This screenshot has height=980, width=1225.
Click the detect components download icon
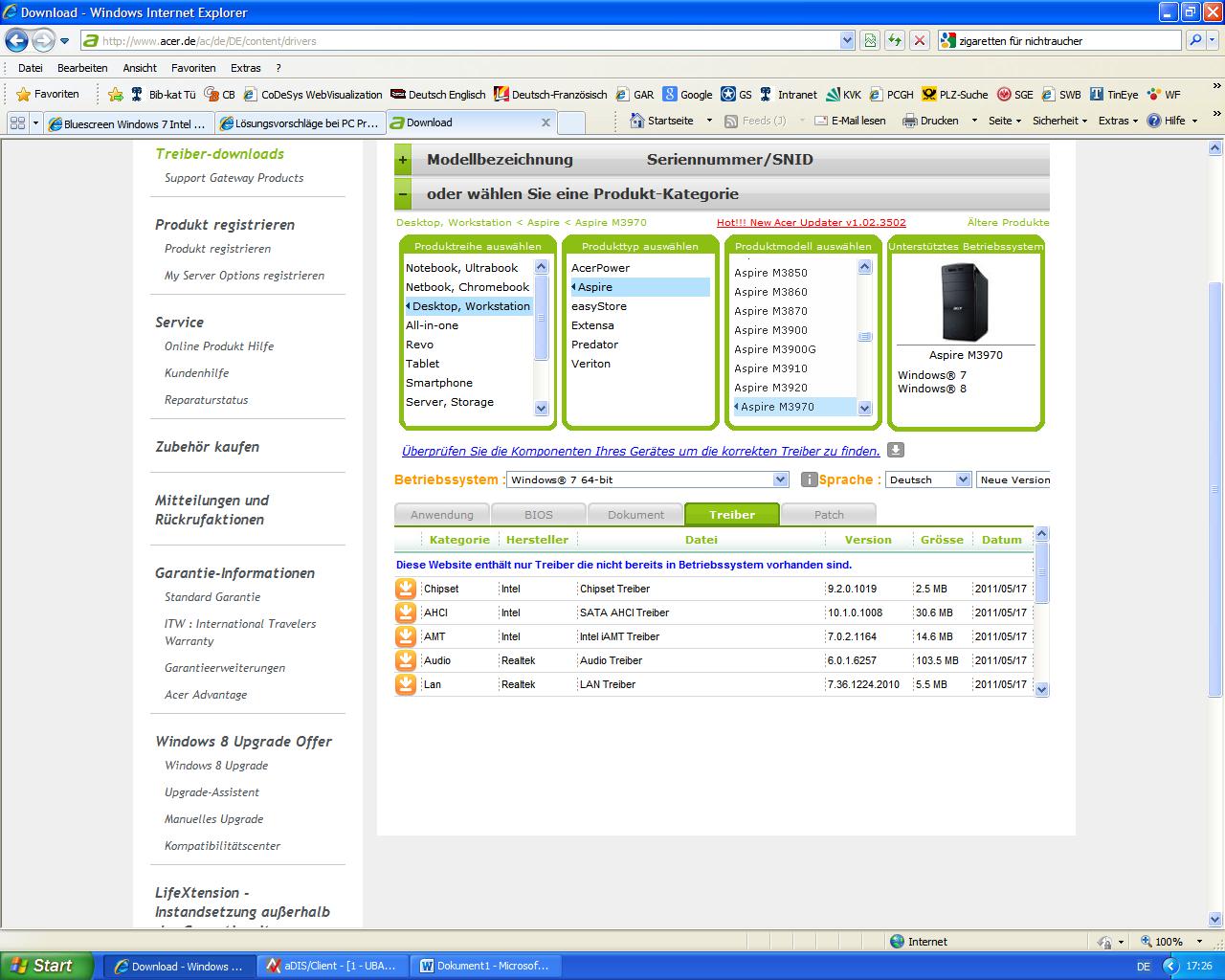click(896, 450)
